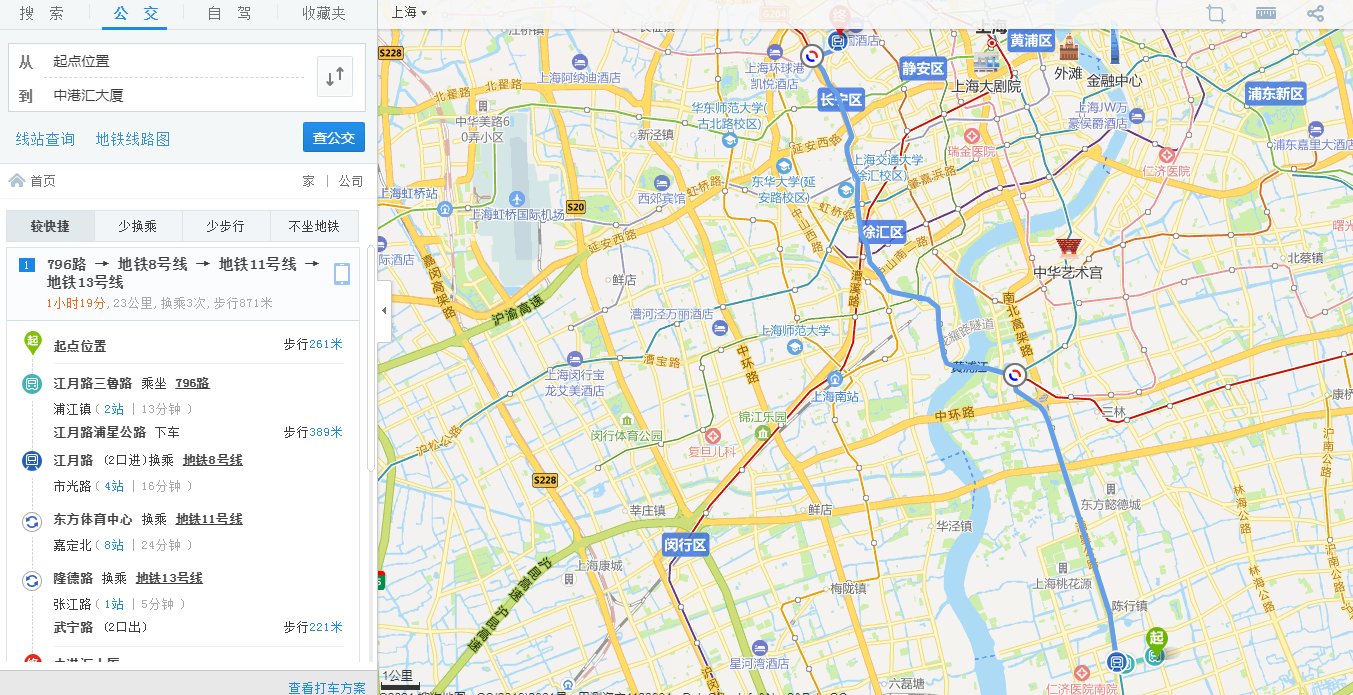Click the home icon next to 首页
The width and height of the screenshot is (1353, 695).
16,181
